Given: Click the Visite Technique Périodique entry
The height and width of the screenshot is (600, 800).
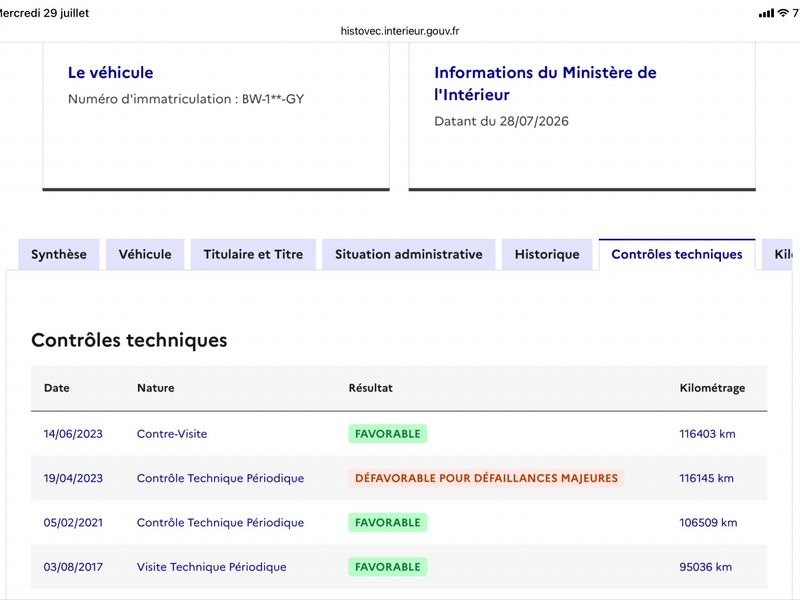Looking at the screenshot, I should tap(211, 567).
